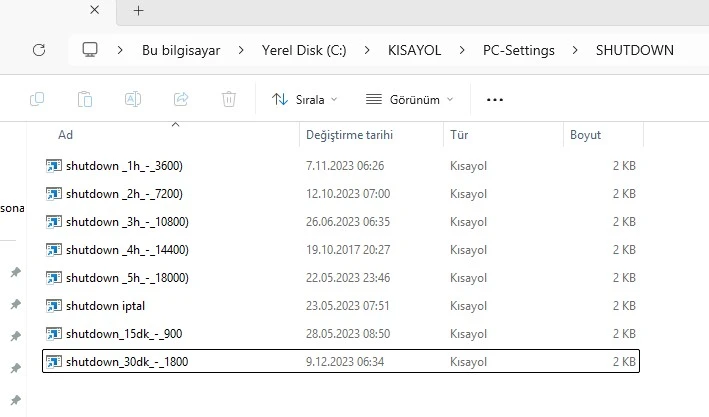Screen dimensions: 709x417
Task: Select file name shutdown _4h_-_14400)
Action: tap(127, 250)
